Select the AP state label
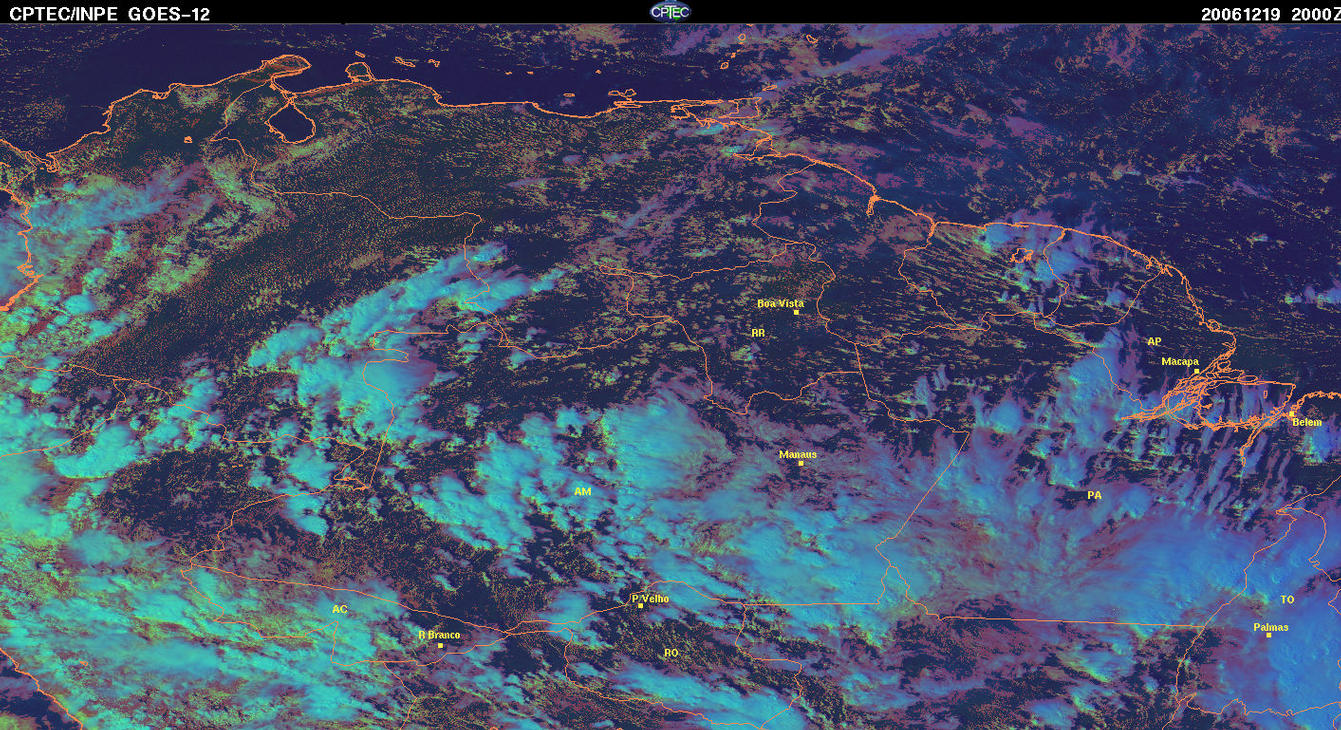The width and height of the screenshot is (1341, 730). (x=1154, y=341)
